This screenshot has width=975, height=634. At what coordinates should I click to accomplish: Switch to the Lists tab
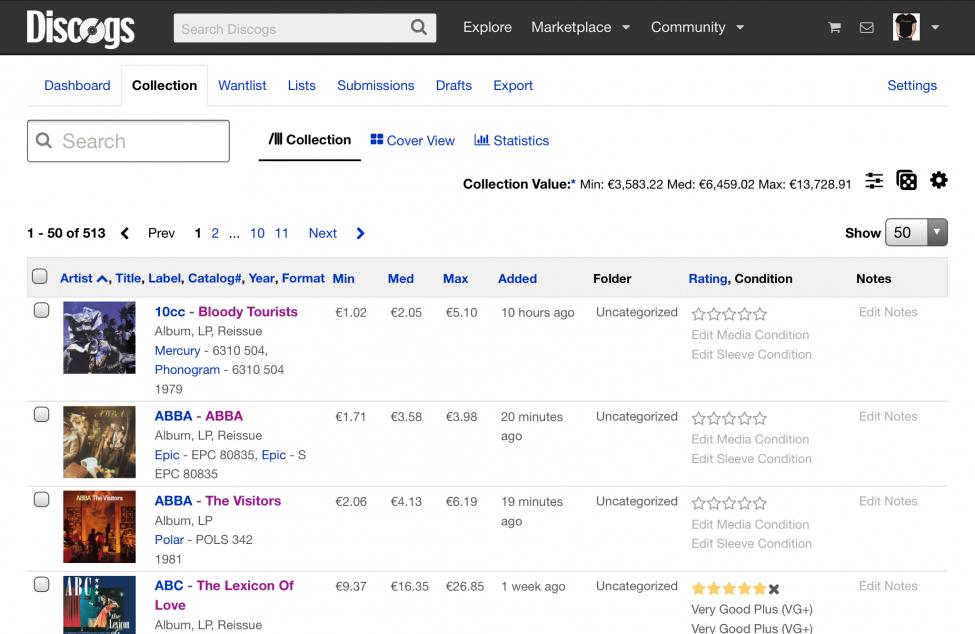(302, 86)
